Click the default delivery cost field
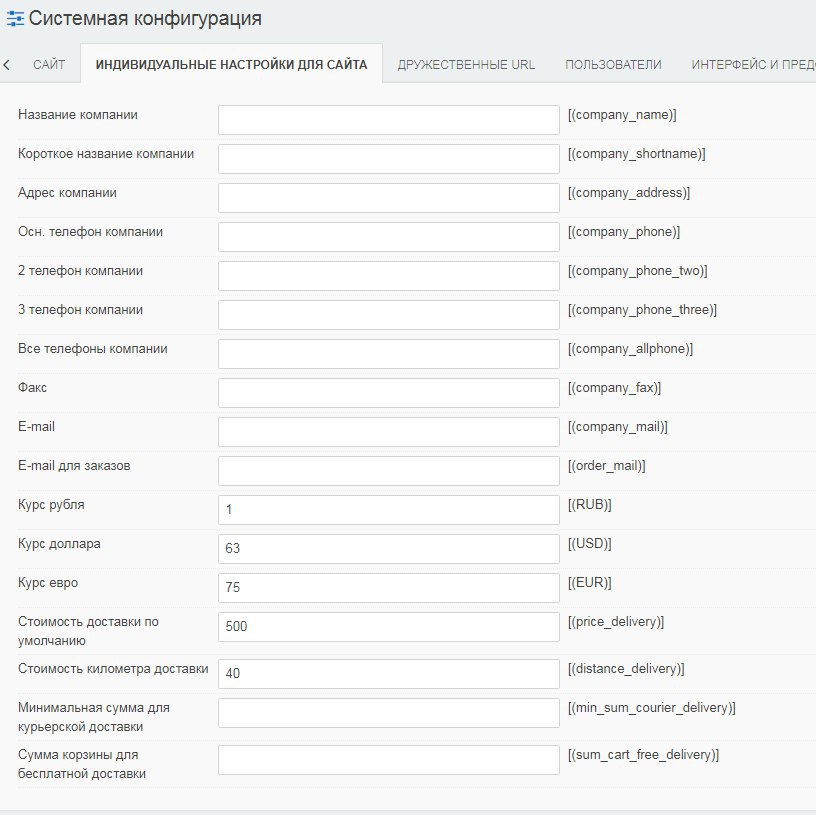The height and width of the screenshot is (815, 816). pyautogui.click(x=388, y=627)
